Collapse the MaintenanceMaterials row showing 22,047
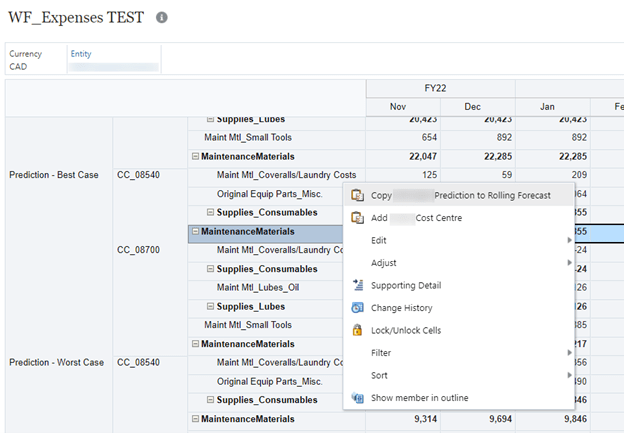The height and width of the screenshot is (433, 624). point(196,156)
